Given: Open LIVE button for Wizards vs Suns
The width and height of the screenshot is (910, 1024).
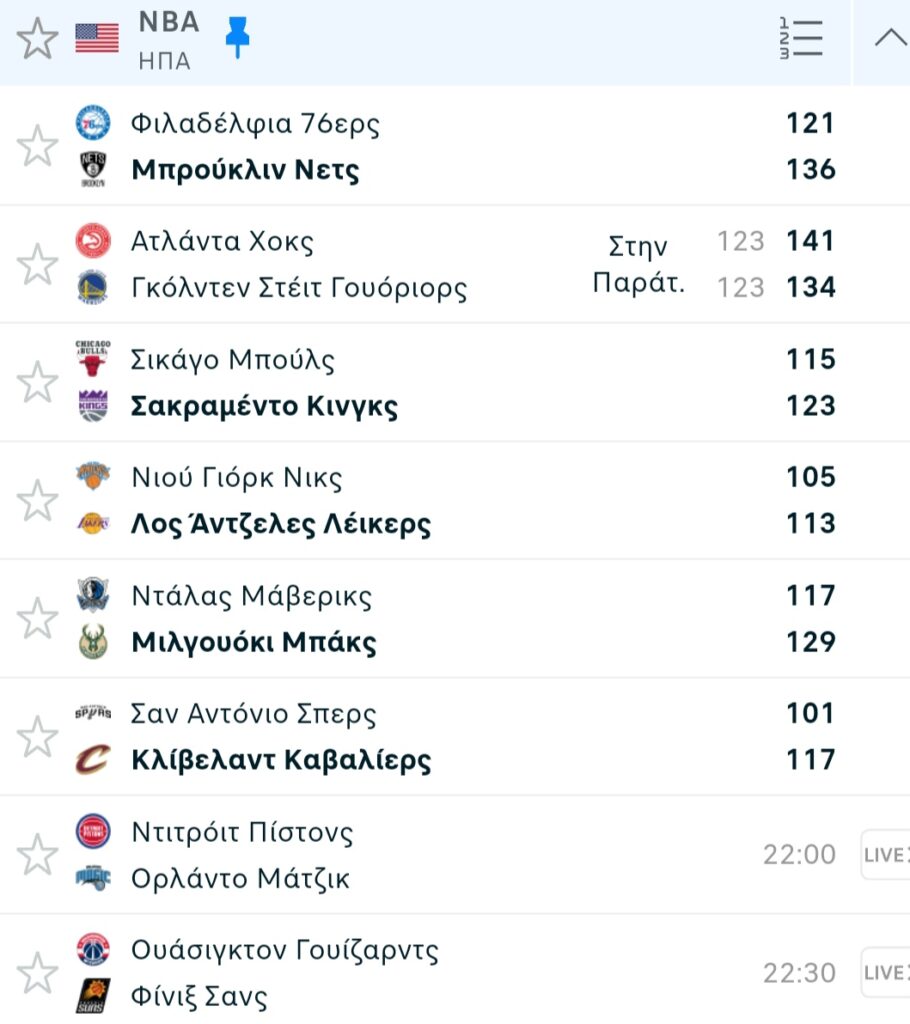Looking at the screenshot, I should [x=886, y=973].
